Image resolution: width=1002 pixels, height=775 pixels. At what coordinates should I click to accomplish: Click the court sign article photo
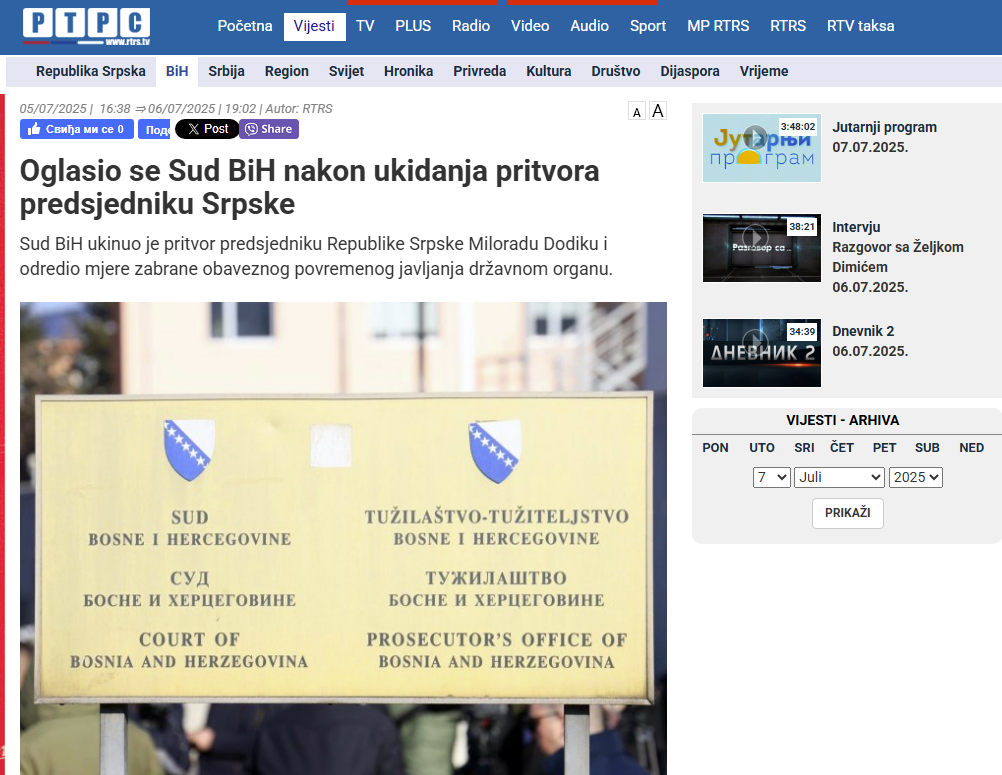point(343,538)
